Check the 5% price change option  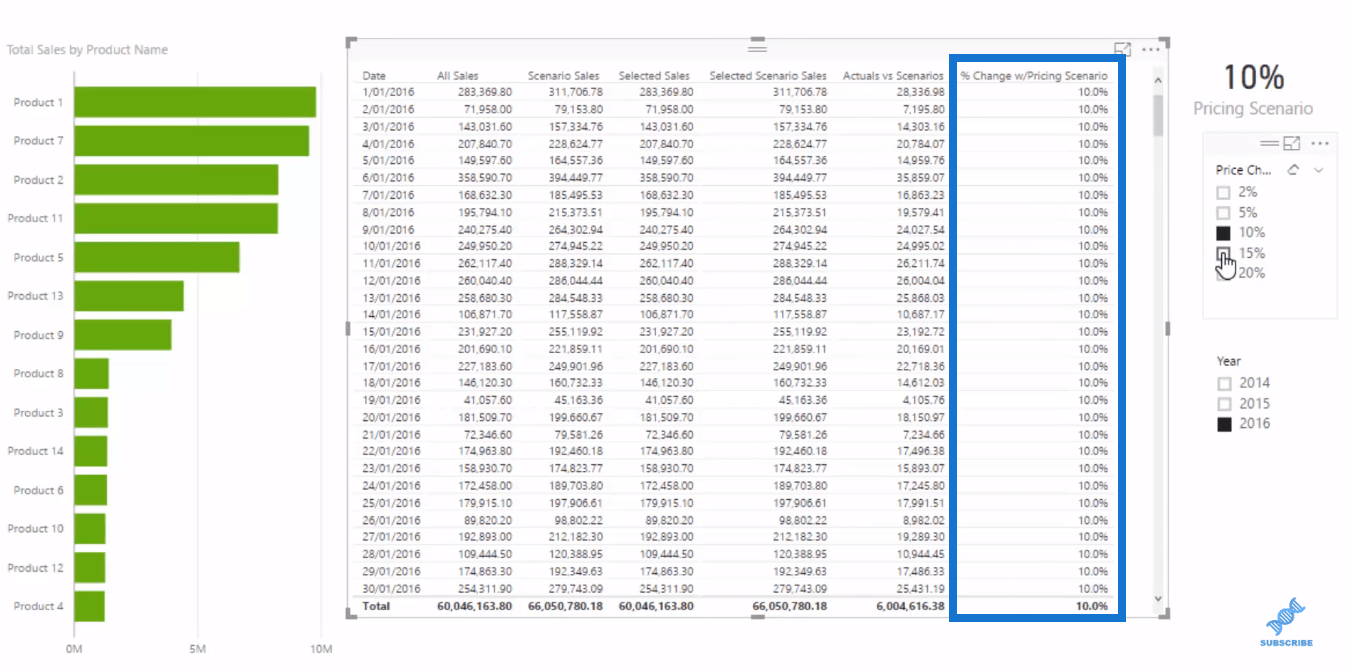(x=1223, y=213)
